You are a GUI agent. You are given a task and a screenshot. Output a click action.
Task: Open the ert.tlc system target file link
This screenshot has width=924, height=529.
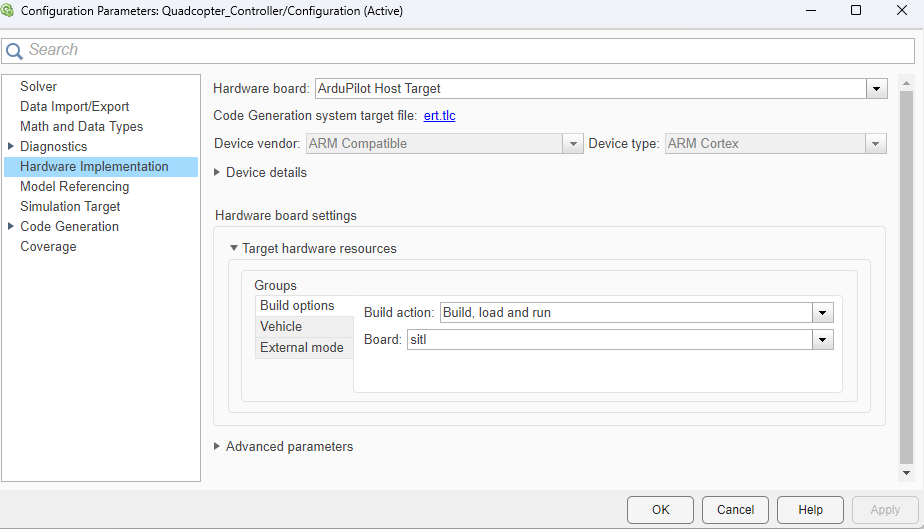tap(440, 115)
